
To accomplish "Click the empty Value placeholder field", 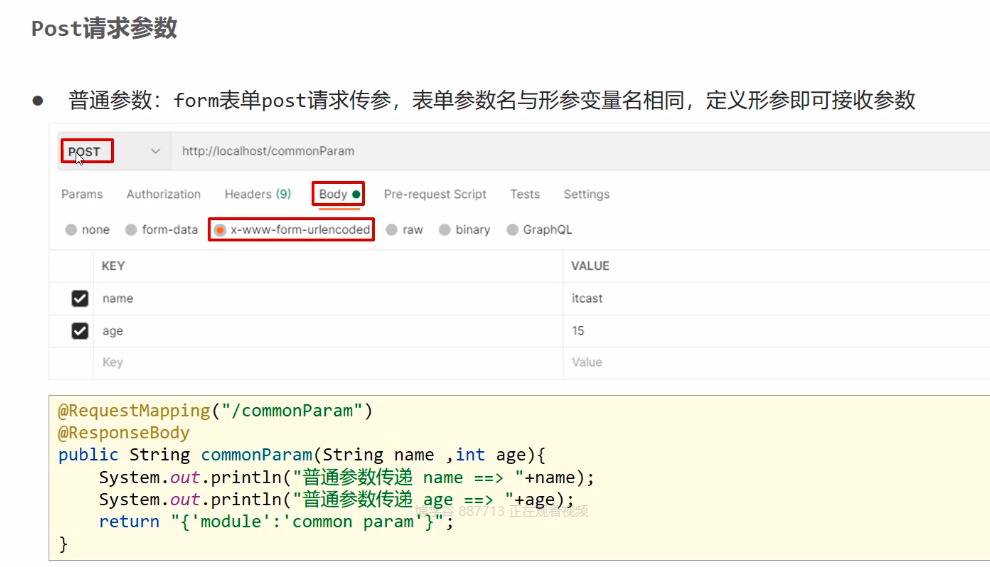I will pyautogui.click(x=777, y=363).
